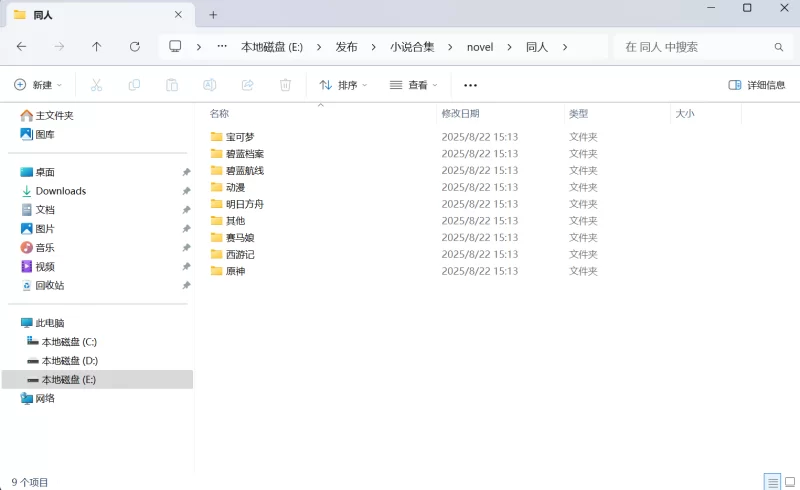Open 主文件夹 in navigation pane
Image resolution: width=800 pixels, height=490 pixels.
47,115
